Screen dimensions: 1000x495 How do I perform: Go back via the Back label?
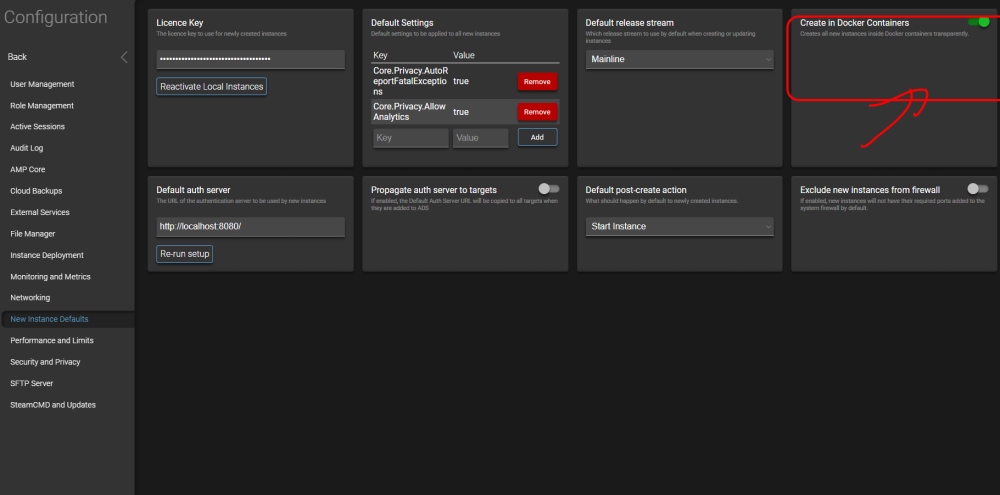point(17,57)
